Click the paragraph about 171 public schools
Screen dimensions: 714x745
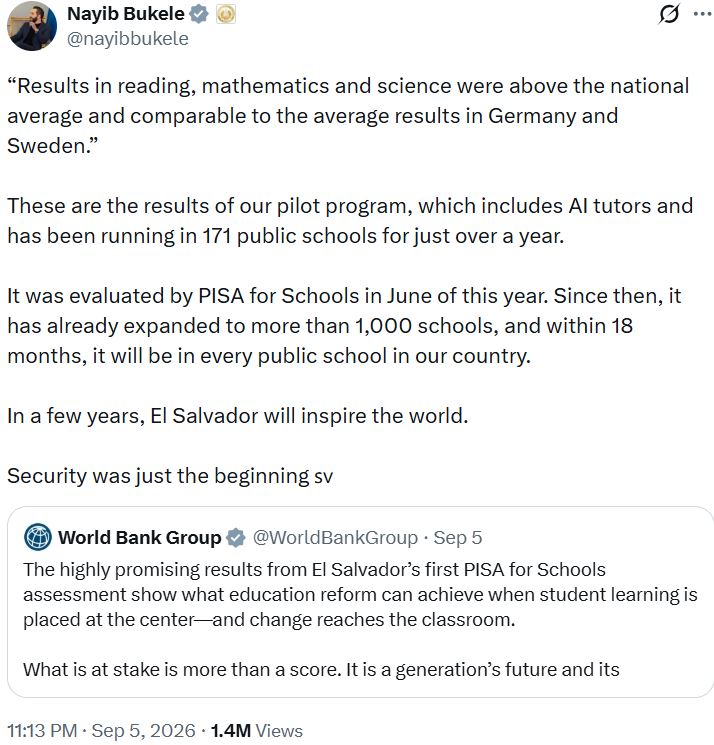pos(350,220)
